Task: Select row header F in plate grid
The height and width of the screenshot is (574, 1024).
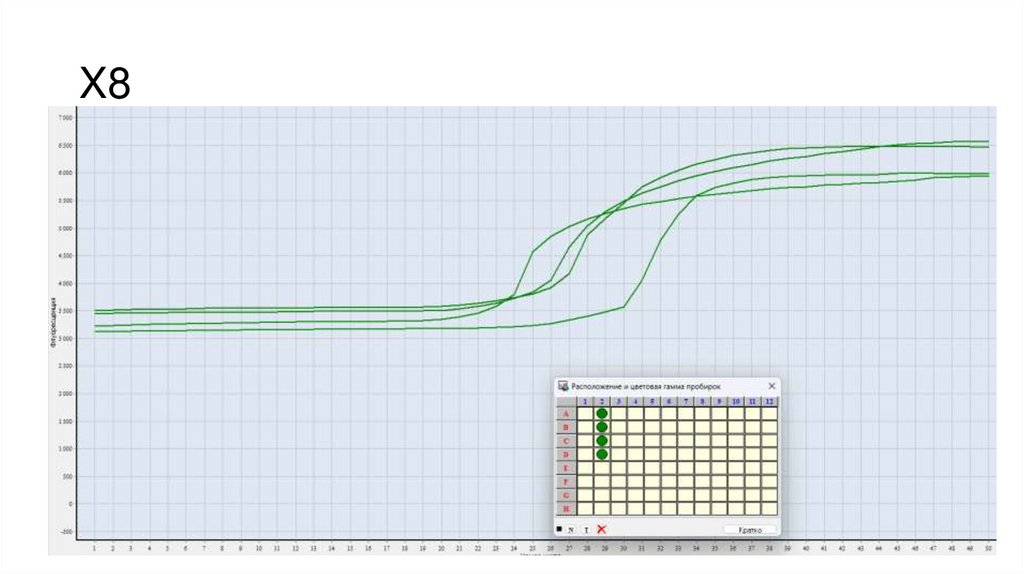Action: click(x=566, y=482)
